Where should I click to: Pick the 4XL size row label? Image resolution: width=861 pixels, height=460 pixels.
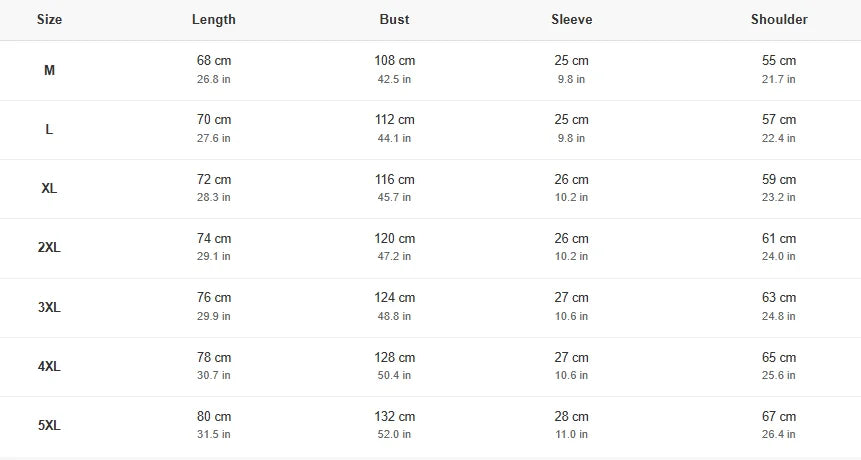click(49, 367)
